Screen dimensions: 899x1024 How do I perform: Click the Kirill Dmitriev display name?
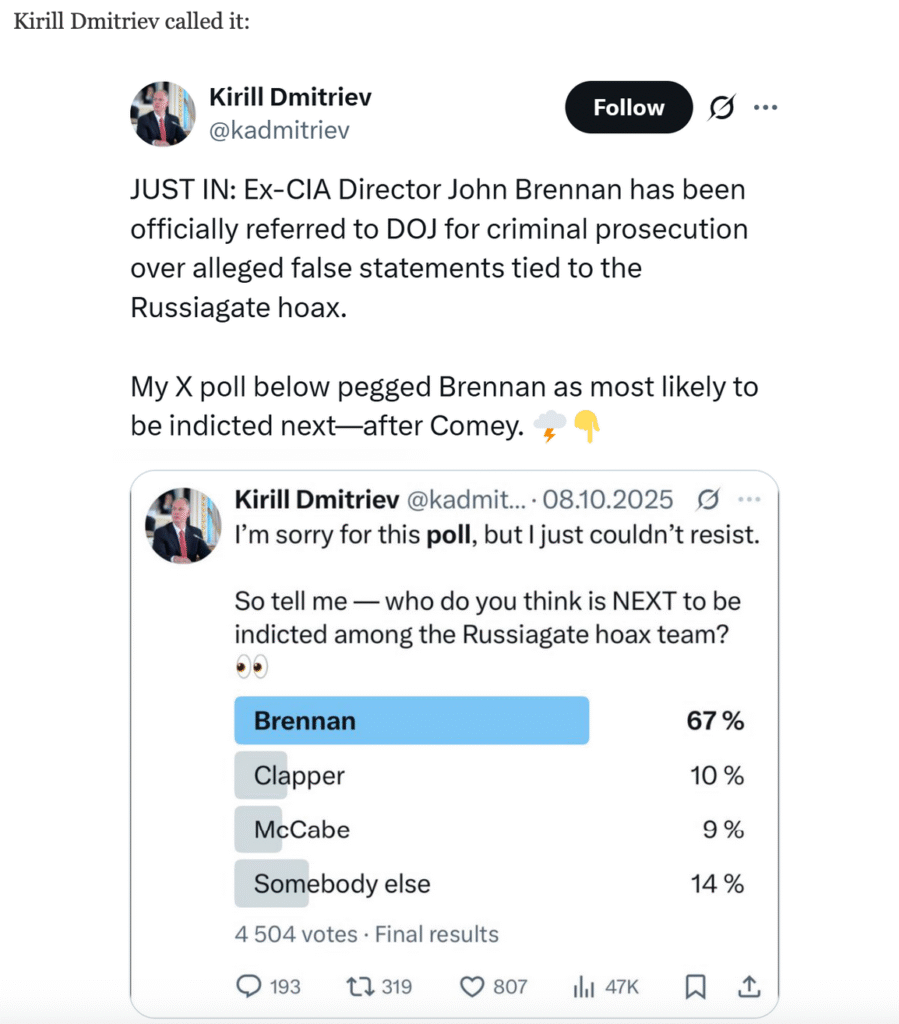(290, 98)
